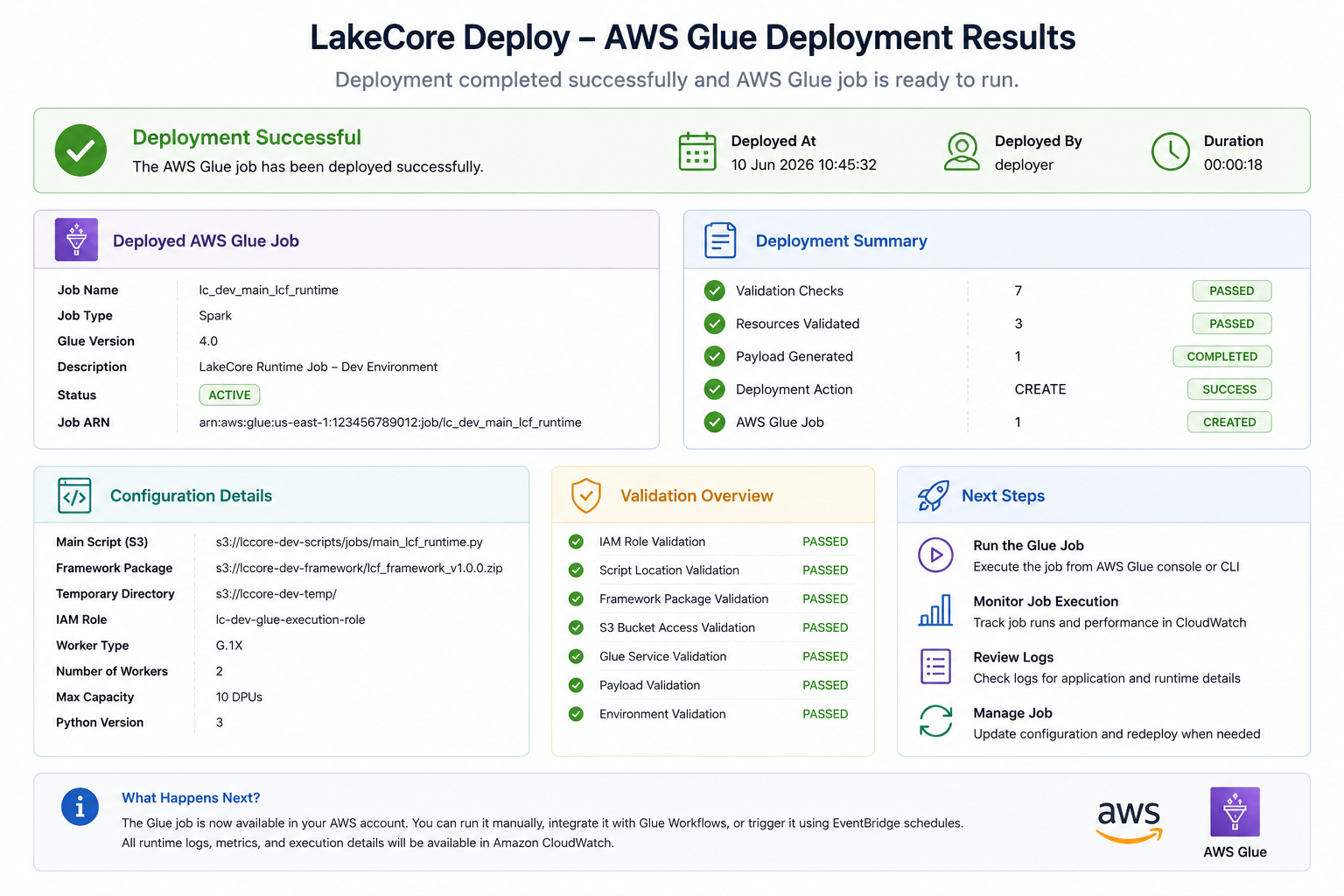This screenshot has height=896, width=1344.
Task: Click the check icon beside Script Location Validation
Action: [x=576, y=570]
